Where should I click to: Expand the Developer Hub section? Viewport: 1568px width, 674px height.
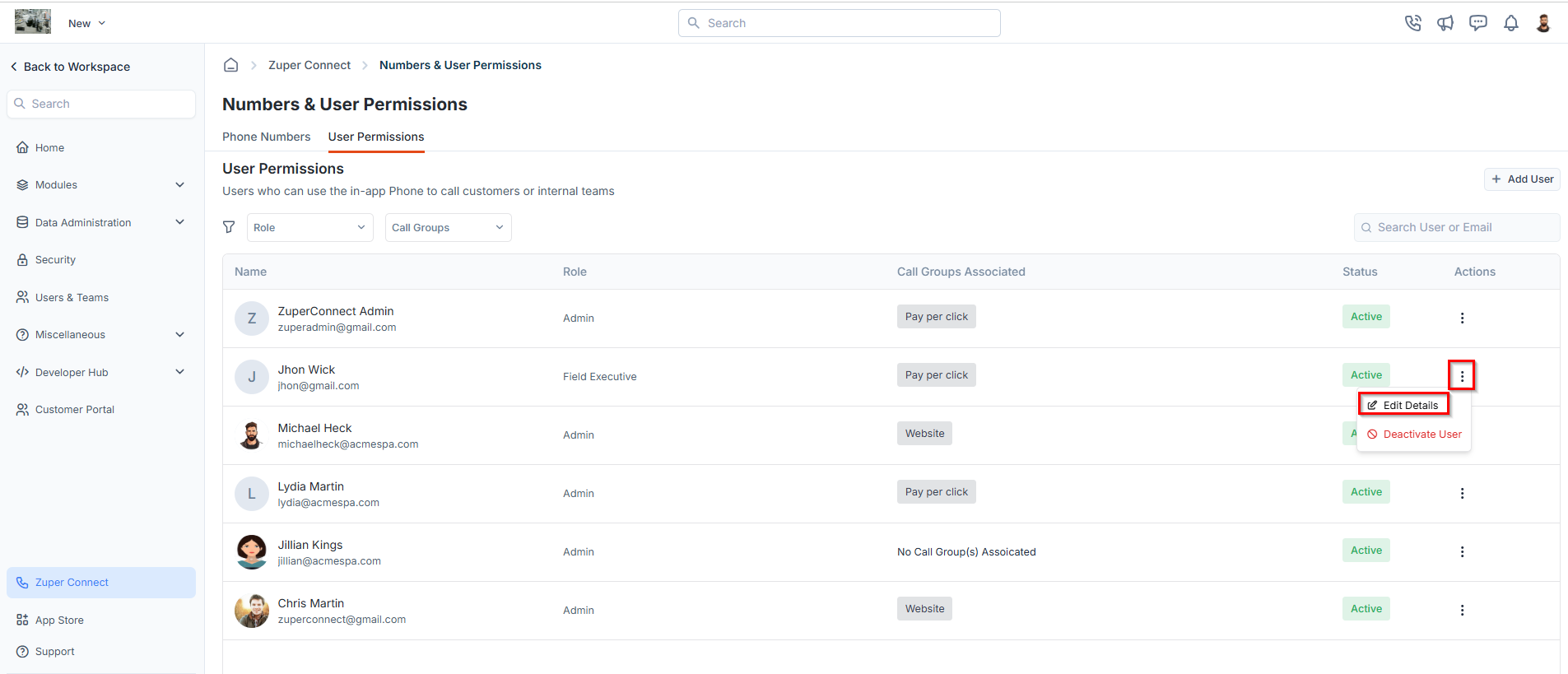(x=100, y=372)
